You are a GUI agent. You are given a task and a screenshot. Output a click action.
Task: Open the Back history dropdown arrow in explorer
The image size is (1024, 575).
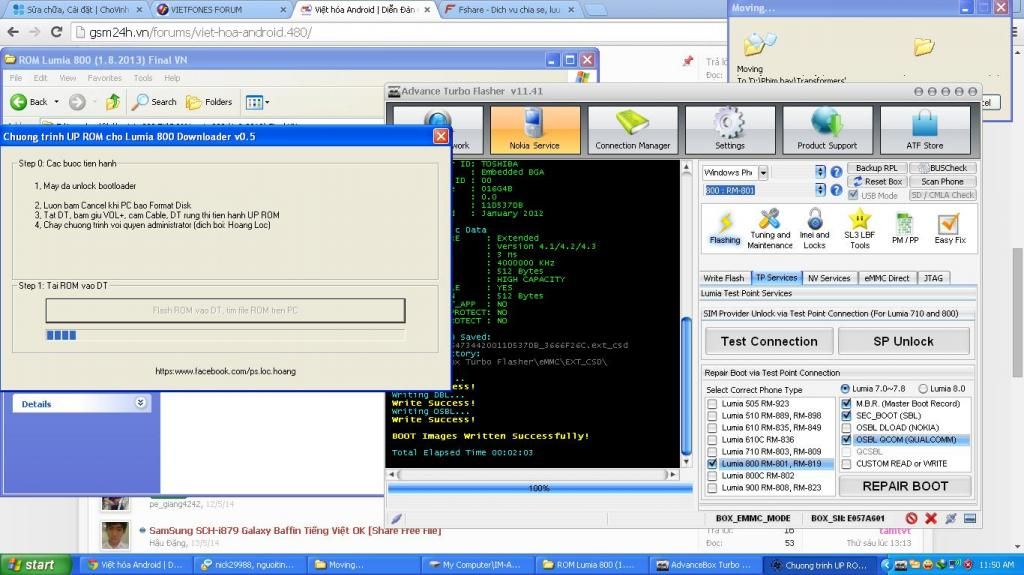56,102
